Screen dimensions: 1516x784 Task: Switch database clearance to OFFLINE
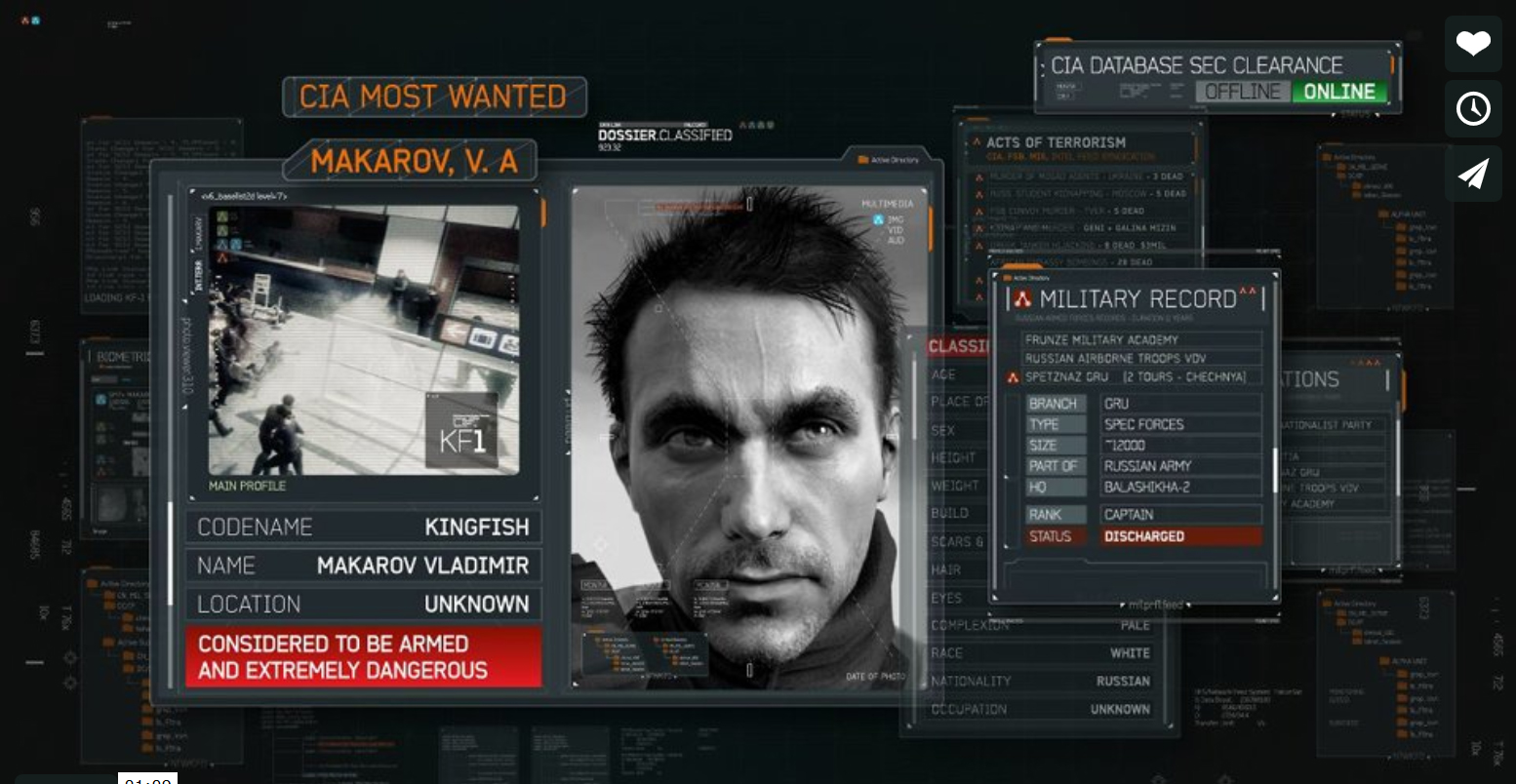(x=1242, y=92)
